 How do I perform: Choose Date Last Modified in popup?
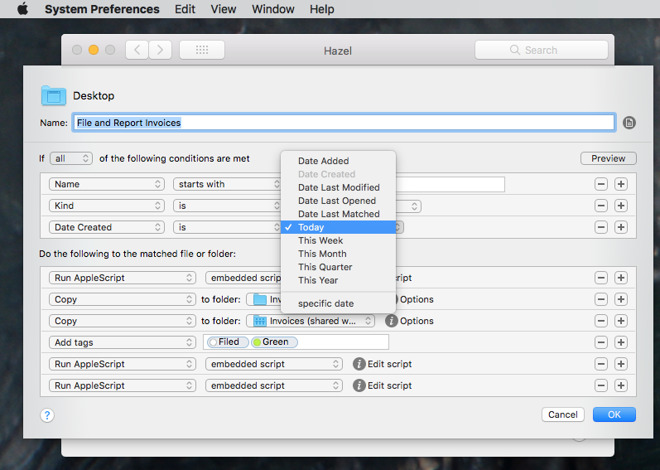pyautogui.click(x=338, y=187)
